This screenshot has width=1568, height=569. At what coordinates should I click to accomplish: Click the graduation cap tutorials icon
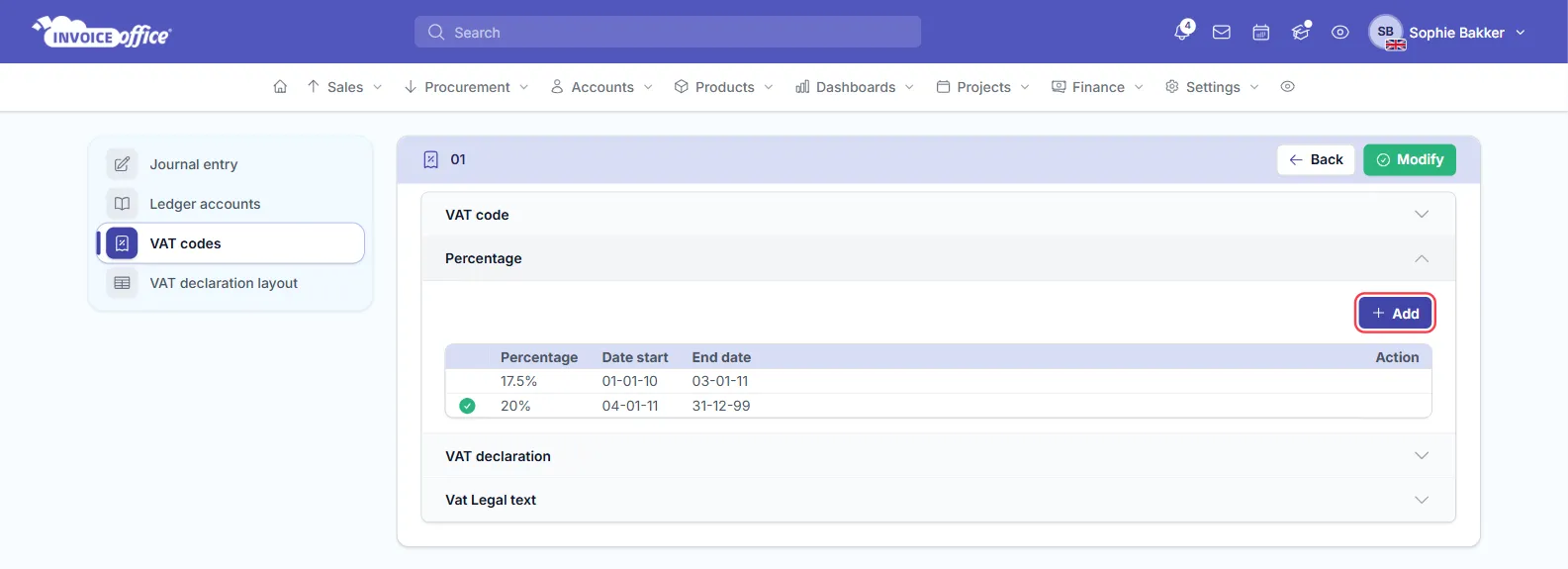[1301, 32]
